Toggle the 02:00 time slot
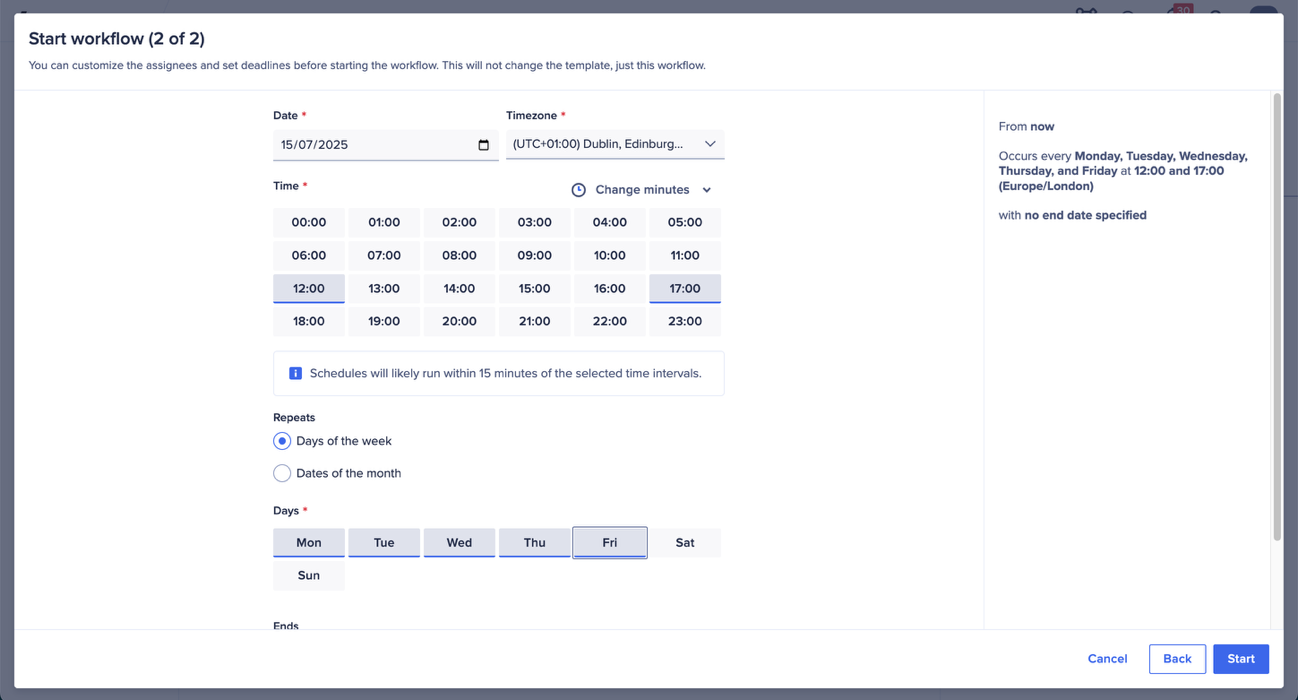 (459, 222)
